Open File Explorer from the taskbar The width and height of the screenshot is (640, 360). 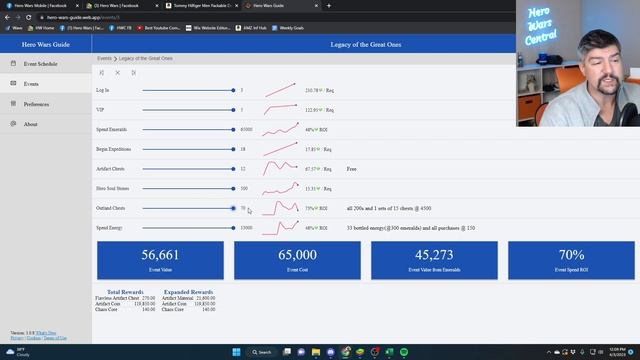(x=316, y=352)
